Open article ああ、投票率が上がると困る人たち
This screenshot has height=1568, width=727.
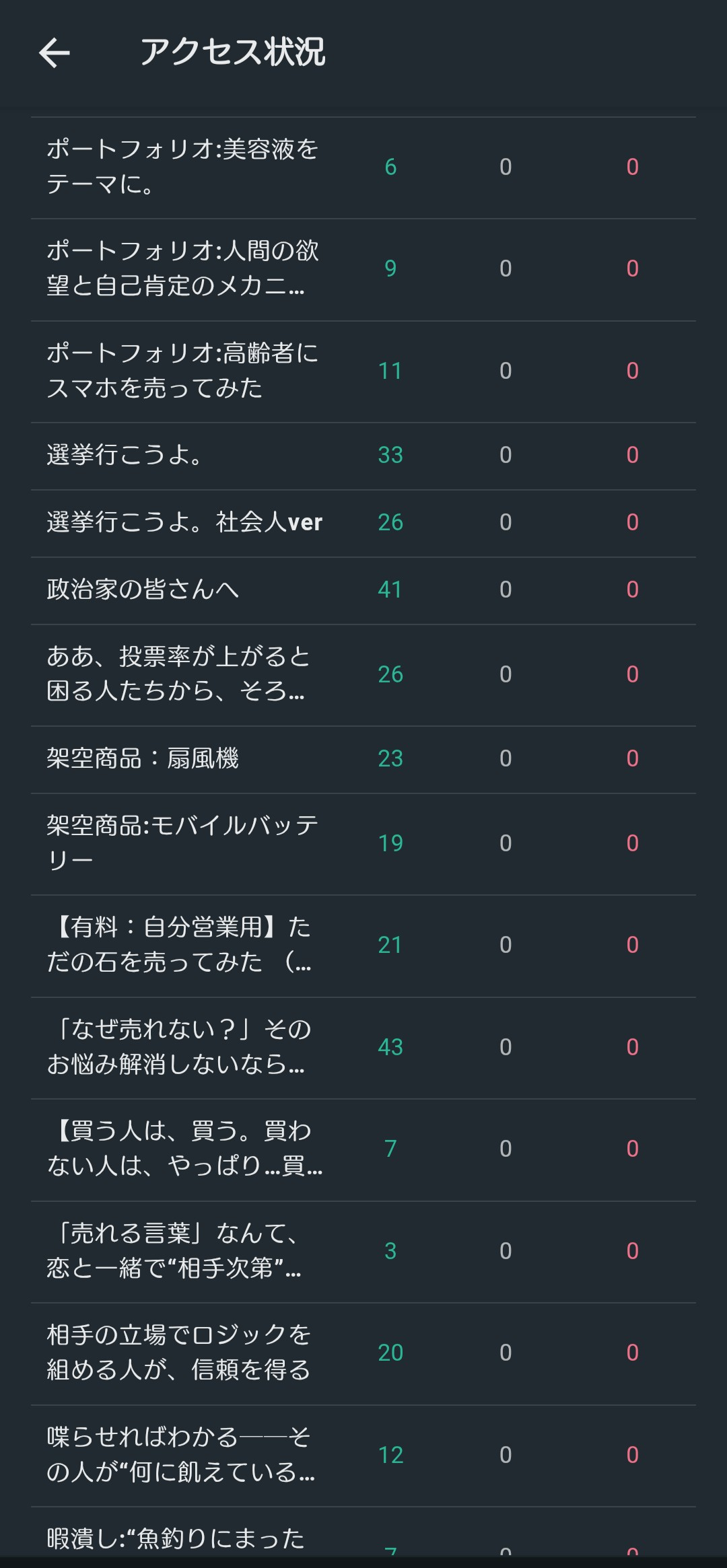click(178, 674)
